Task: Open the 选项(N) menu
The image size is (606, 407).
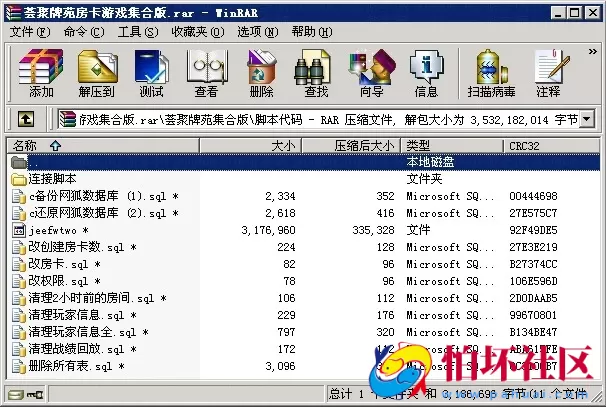Action: [x=257, y=32]
